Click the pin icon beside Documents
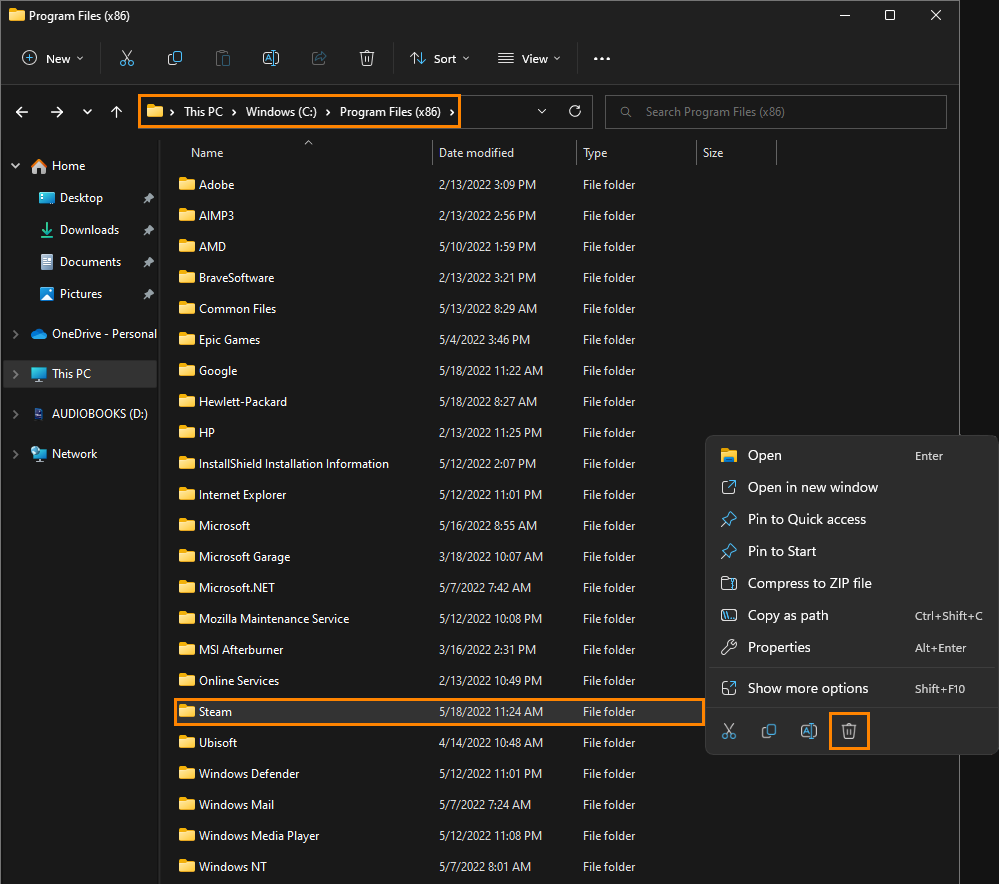Screen dimensions: 999x884 tap(148, 262)
